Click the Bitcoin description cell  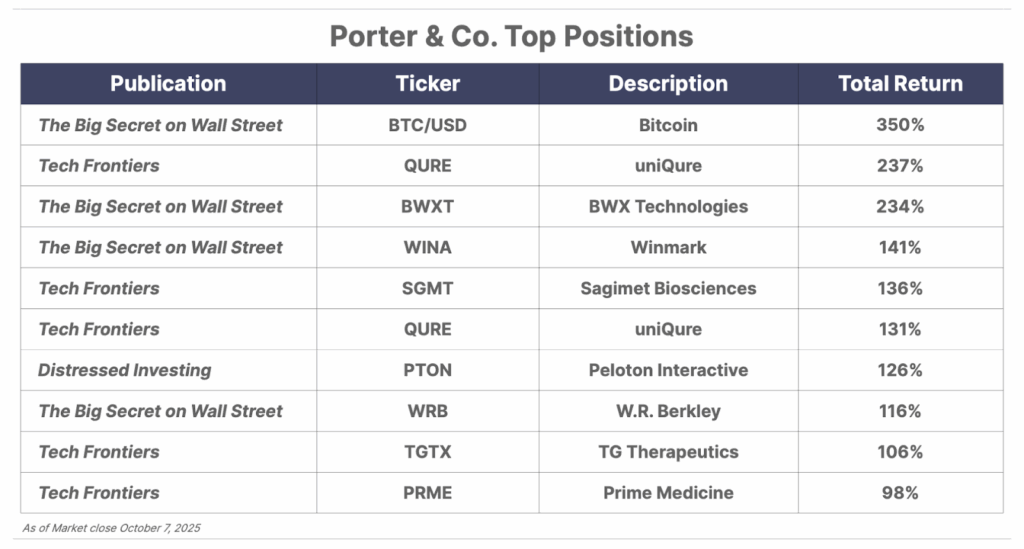click(x=668, y=125)
